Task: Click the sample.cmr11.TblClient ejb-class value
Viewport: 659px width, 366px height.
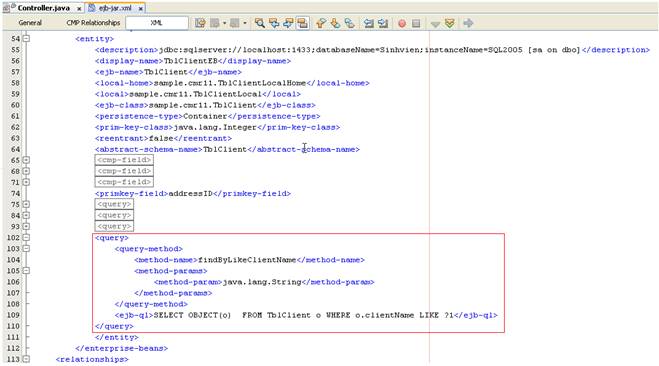Action: [203, 105]
